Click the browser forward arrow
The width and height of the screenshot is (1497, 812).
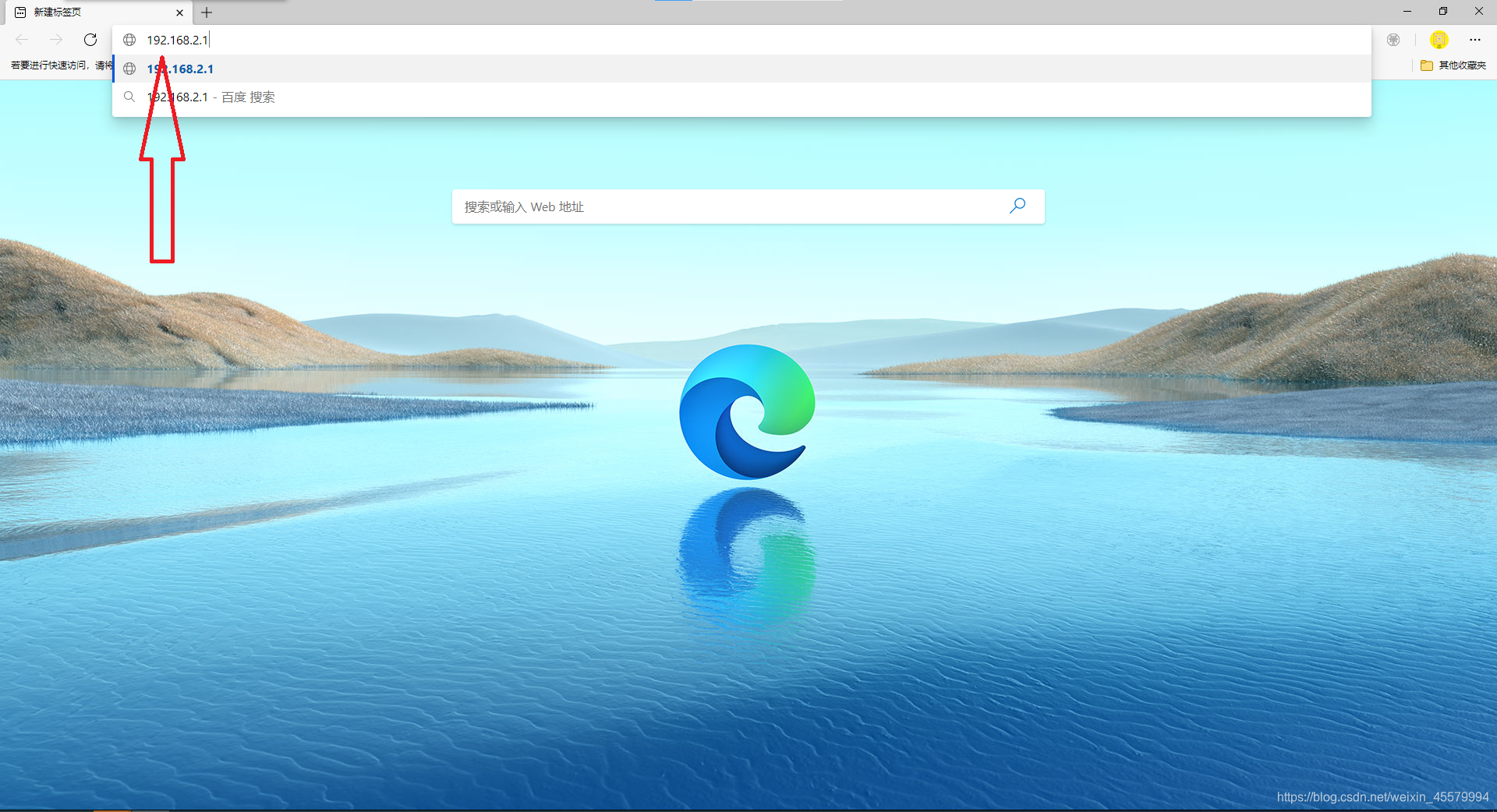56,40
